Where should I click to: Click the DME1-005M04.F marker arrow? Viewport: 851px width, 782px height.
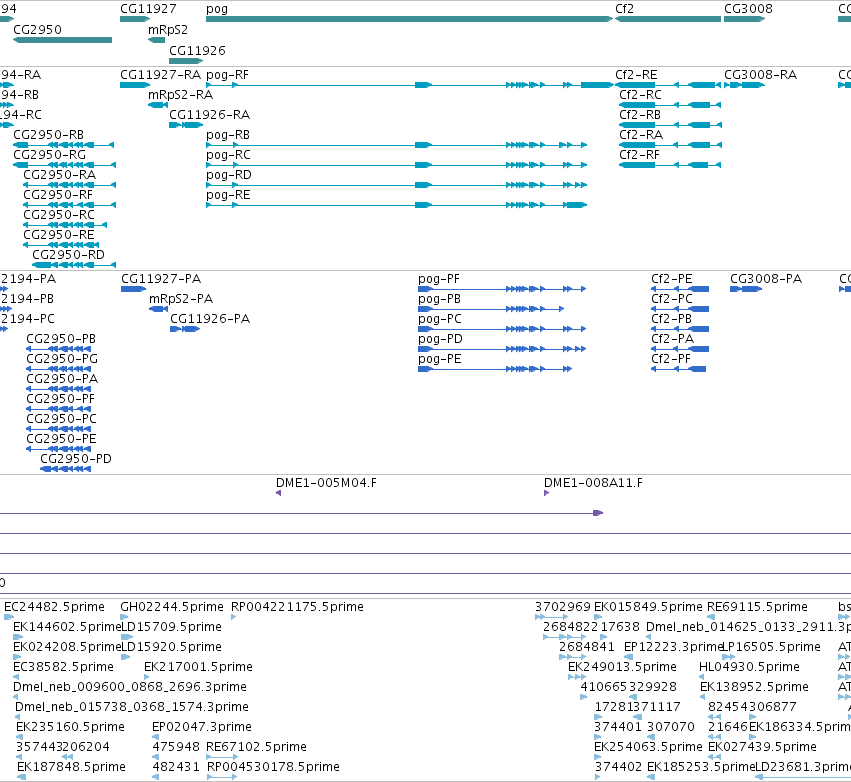tap(278, 493)
